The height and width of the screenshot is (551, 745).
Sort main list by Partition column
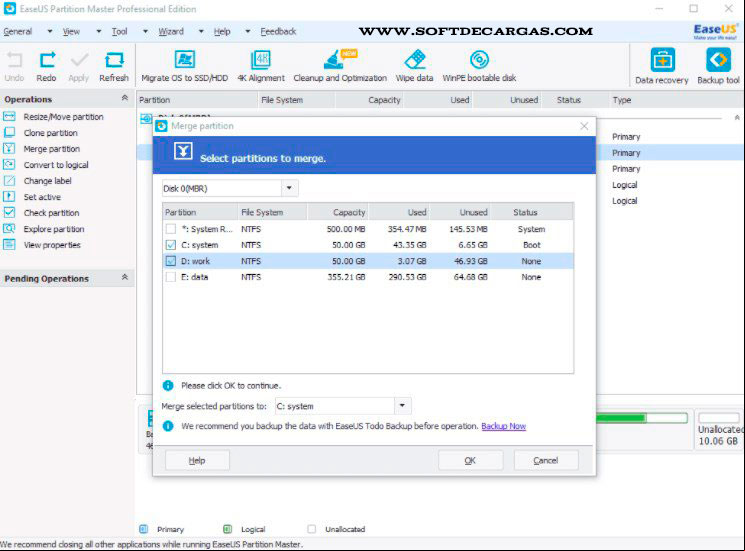[197, 100]
